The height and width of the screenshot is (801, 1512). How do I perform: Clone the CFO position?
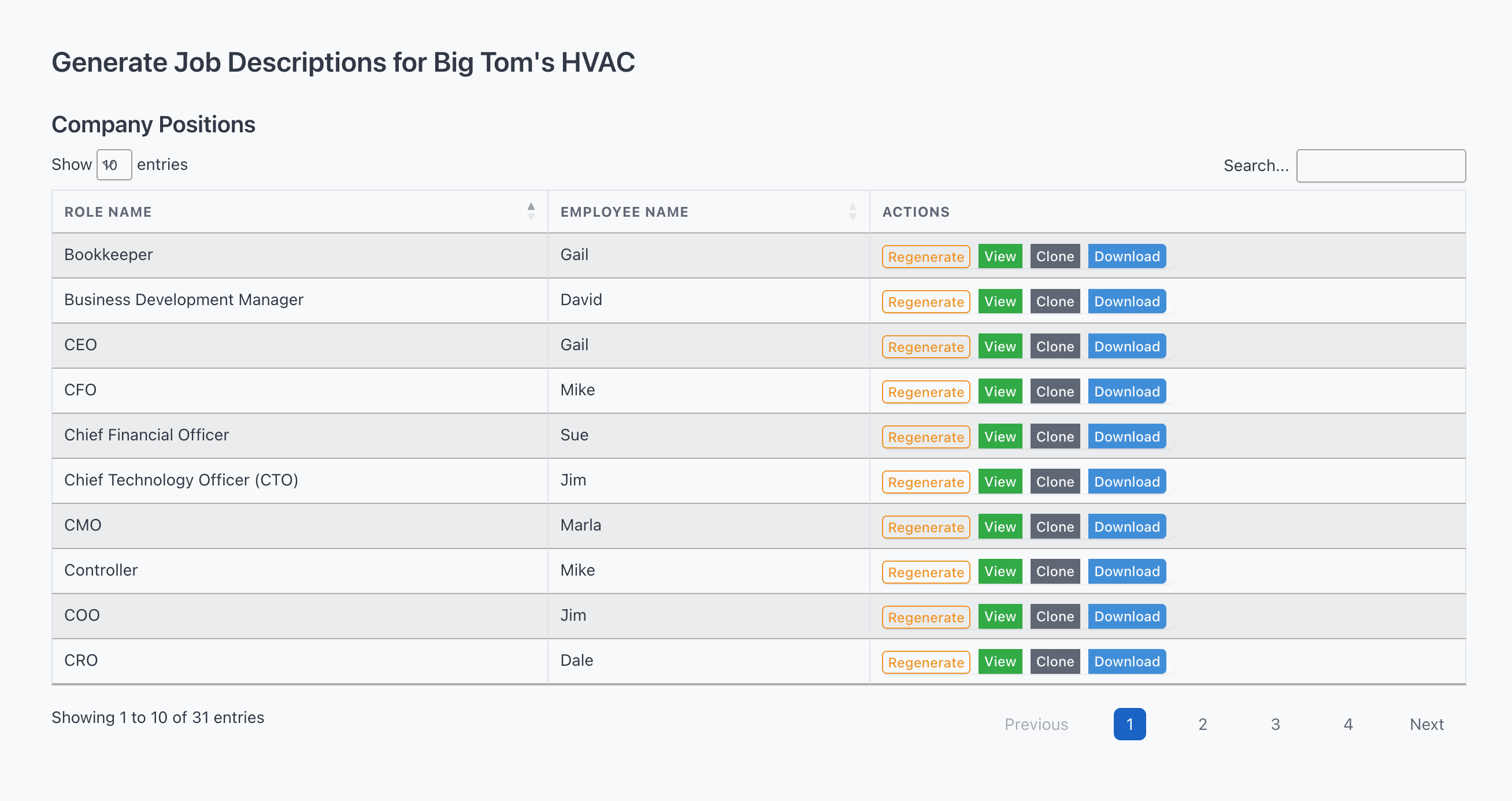pyautogui.click(x=1055, y=391)
